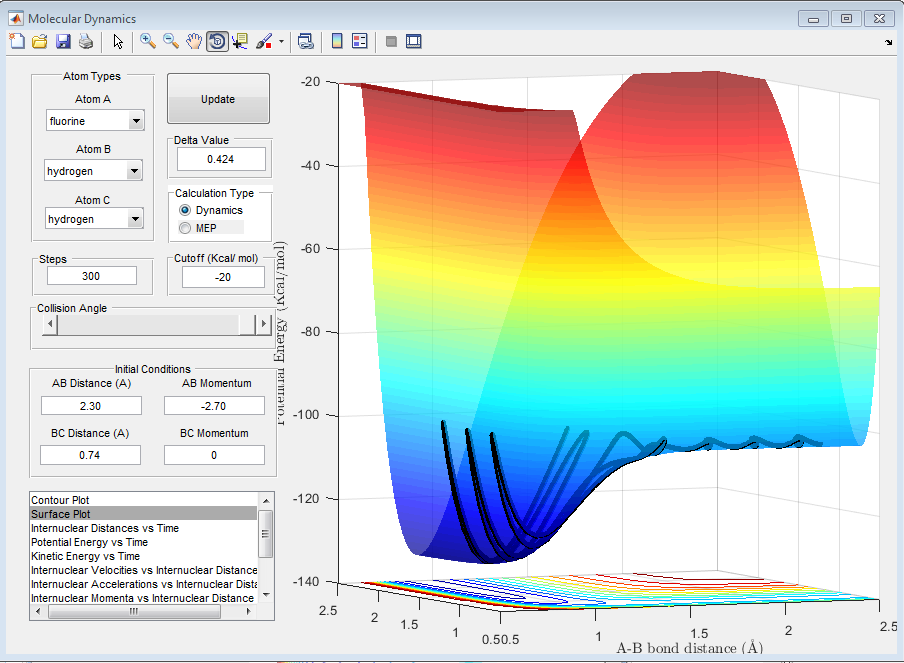Select the Zoom Out tool
This screenshot has width=904, height=663.
pyautogui.click(x=171, y=41)
